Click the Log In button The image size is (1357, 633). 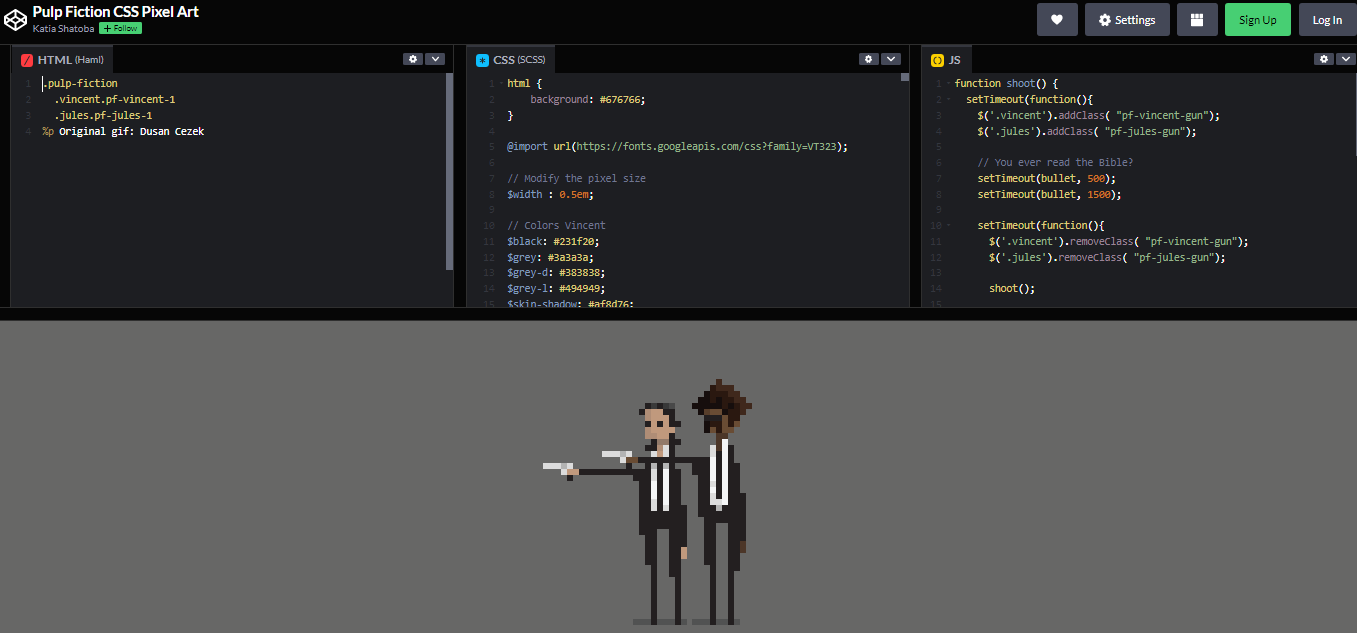[1327, 19]
